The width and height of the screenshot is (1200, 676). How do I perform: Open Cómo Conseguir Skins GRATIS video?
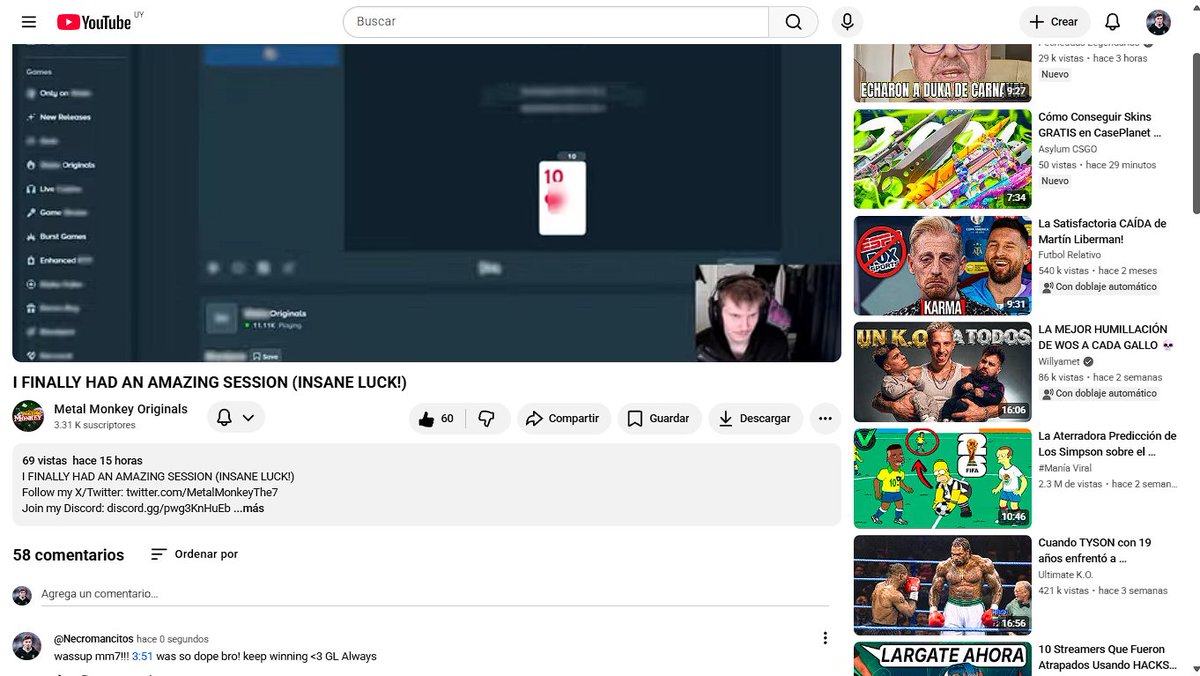coord(1100,124)
